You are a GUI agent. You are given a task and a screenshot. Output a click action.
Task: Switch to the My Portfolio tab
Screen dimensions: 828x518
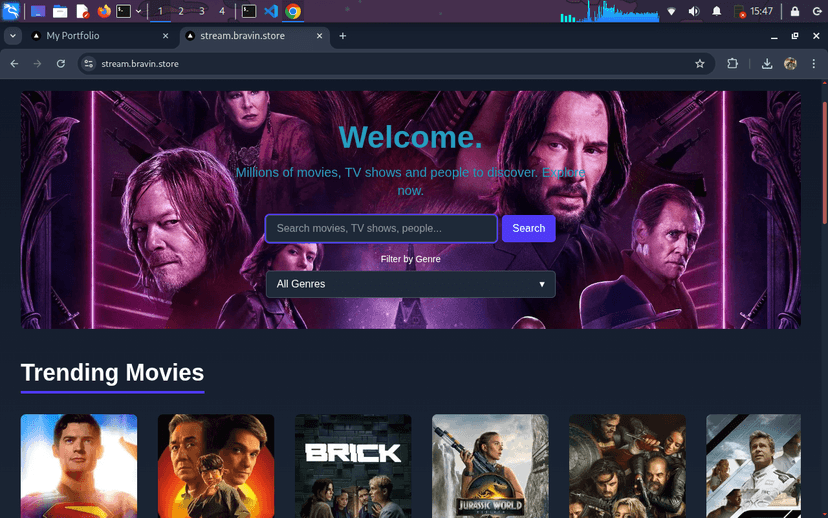[x=100, y=36]
